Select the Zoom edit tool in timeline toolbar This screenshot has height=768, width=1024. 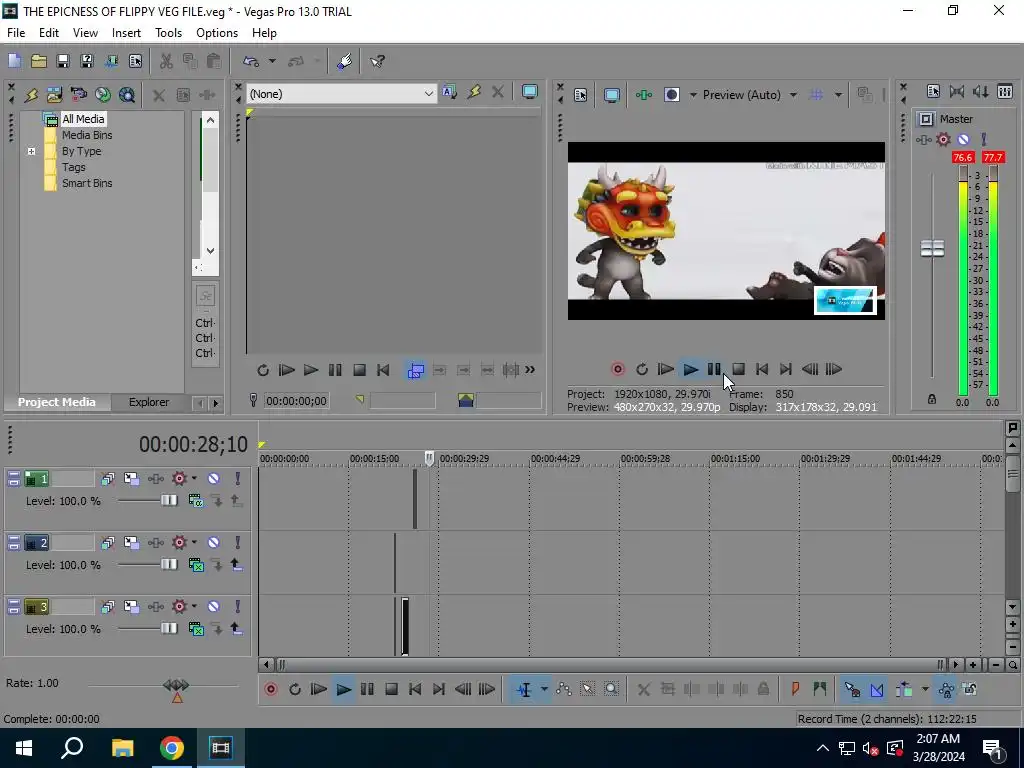click(x=611, y=689)
